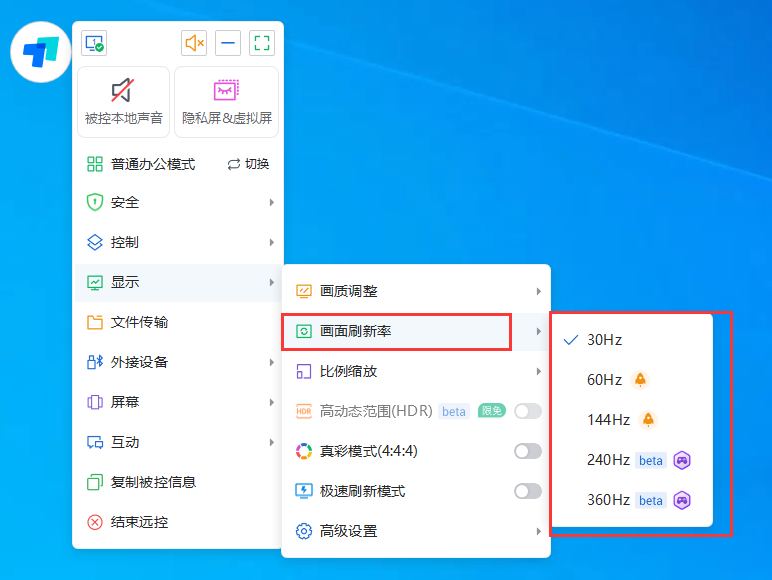Choose the 144Hz refresh rate
Image resolution: width=772 pixels, height=580 pixels.
pyautogui.click(x=632, y=419)
